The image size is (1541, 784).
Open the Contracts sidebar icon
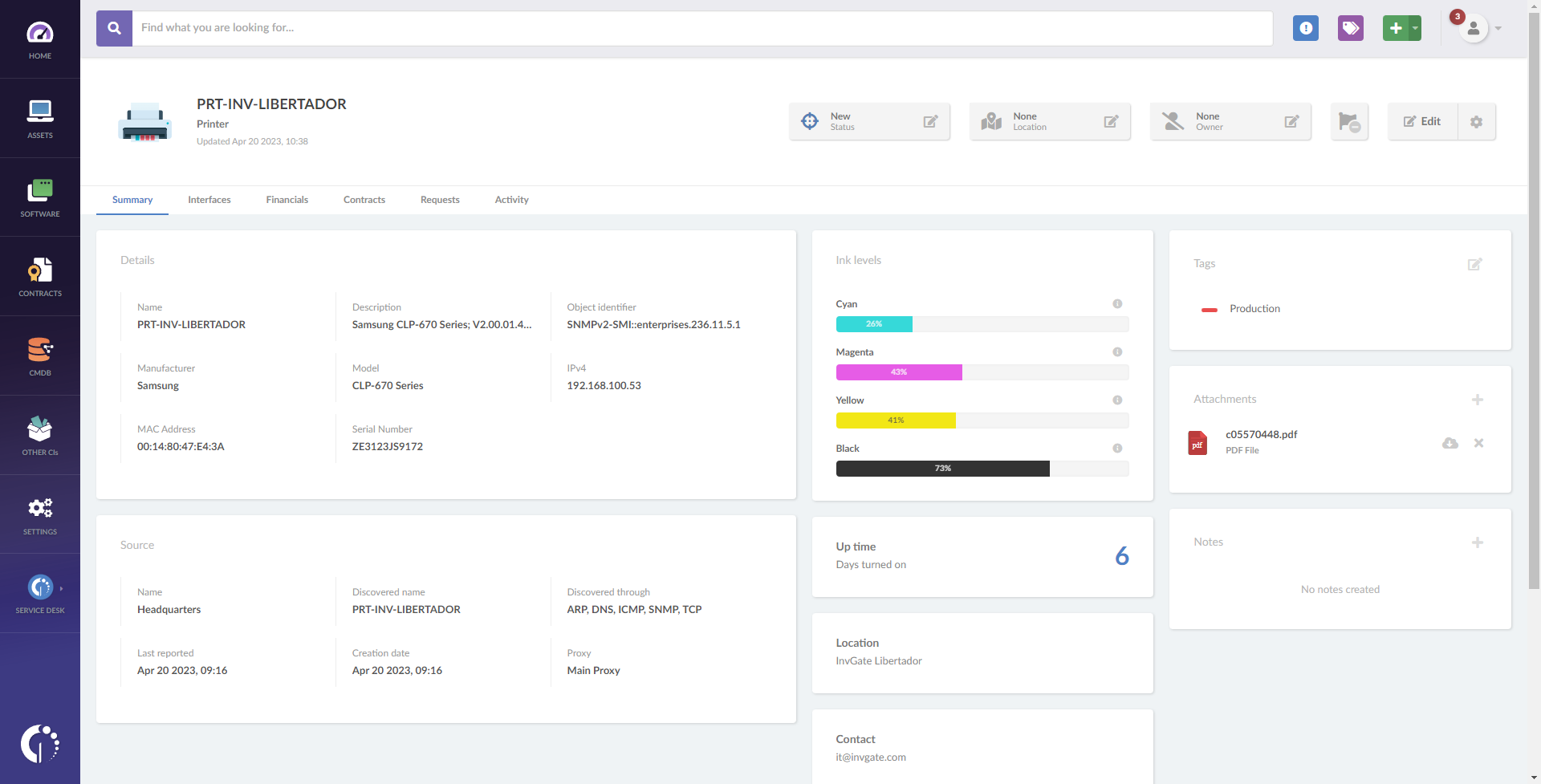click(40, 277)
